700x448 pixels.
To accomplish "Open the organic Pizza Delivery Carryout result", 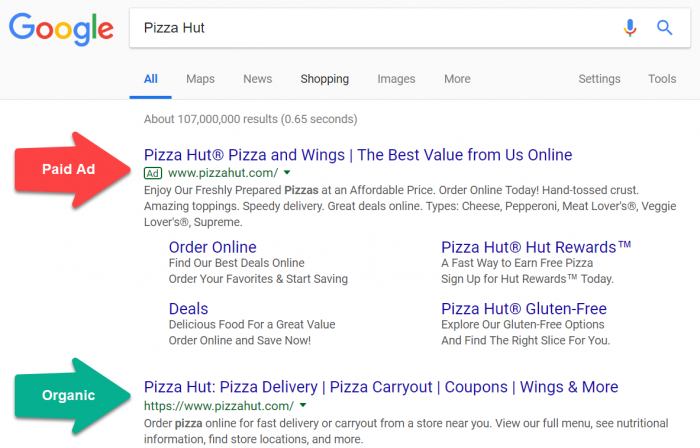I will [381, 387].
